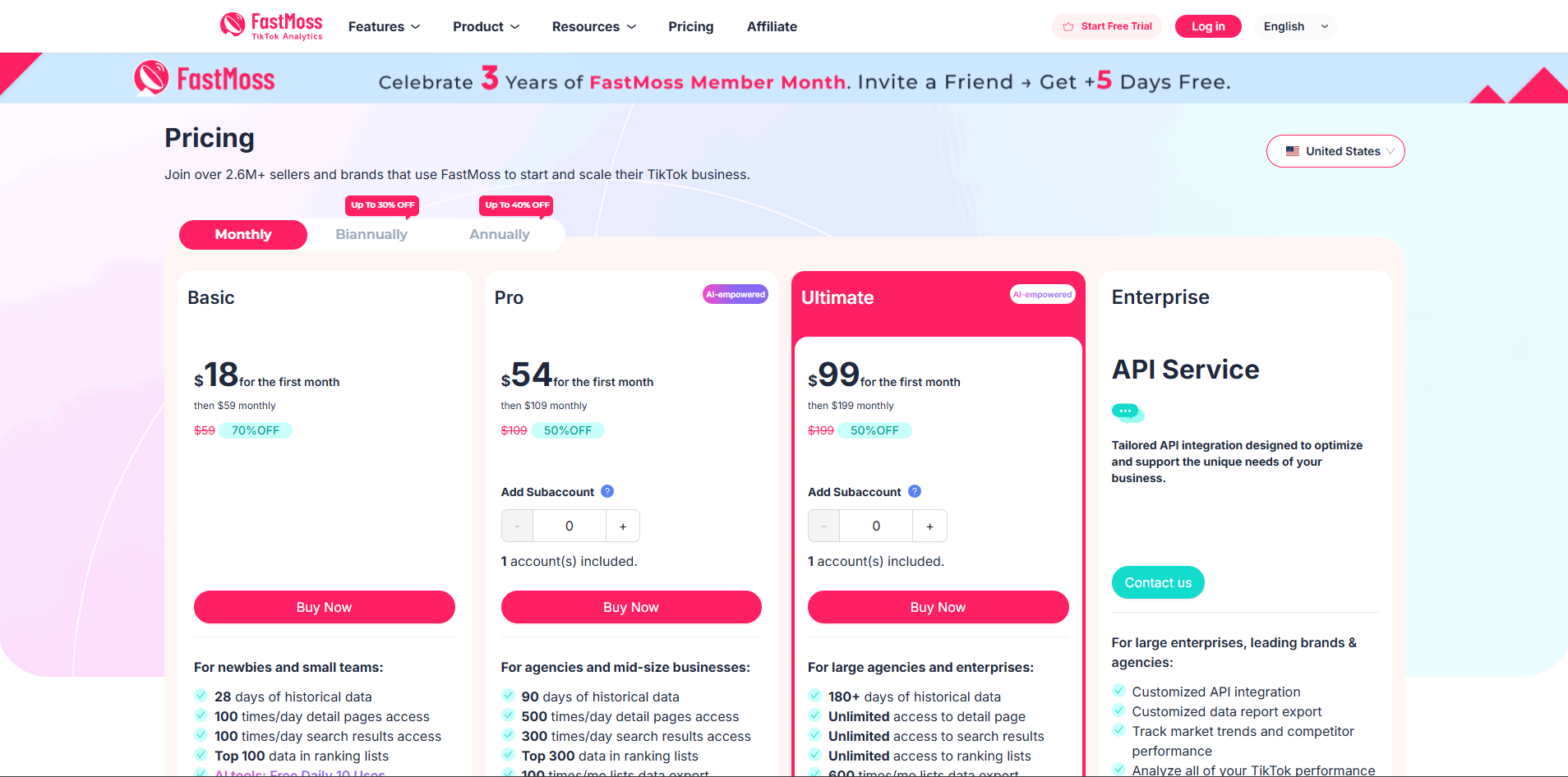1568x777 pixels.
Task: Increase Pro plan subaccount count
Action: [x=623, y=526]
